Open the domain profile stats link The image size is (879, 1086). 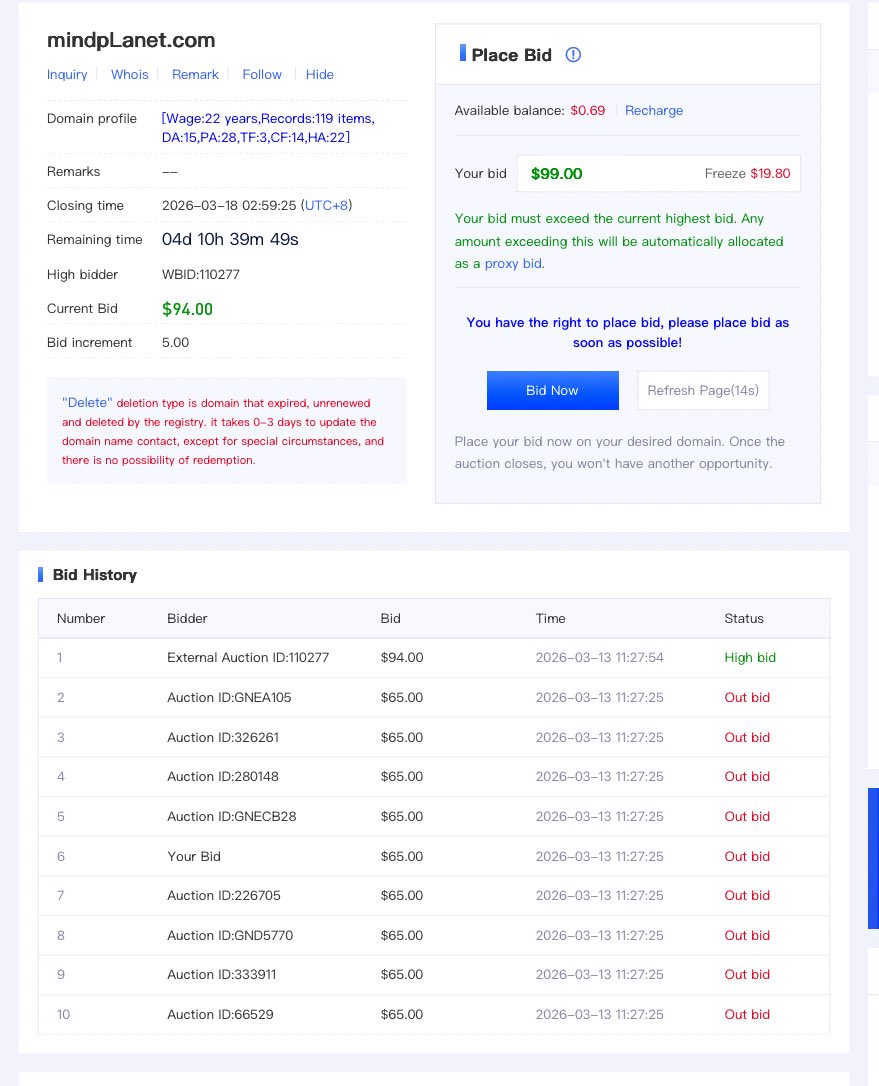pos(268,128)
